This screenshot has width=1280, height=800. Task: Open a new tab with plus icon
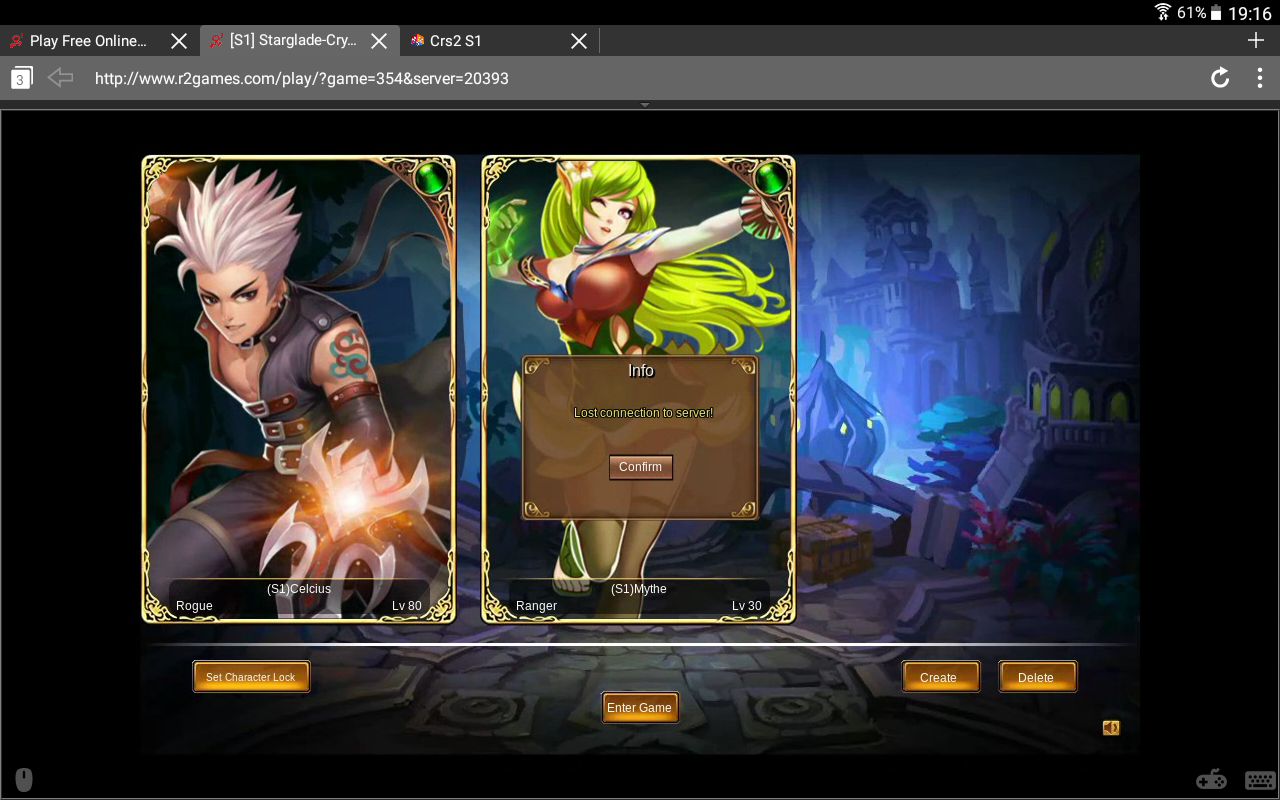coord(1256,40)
